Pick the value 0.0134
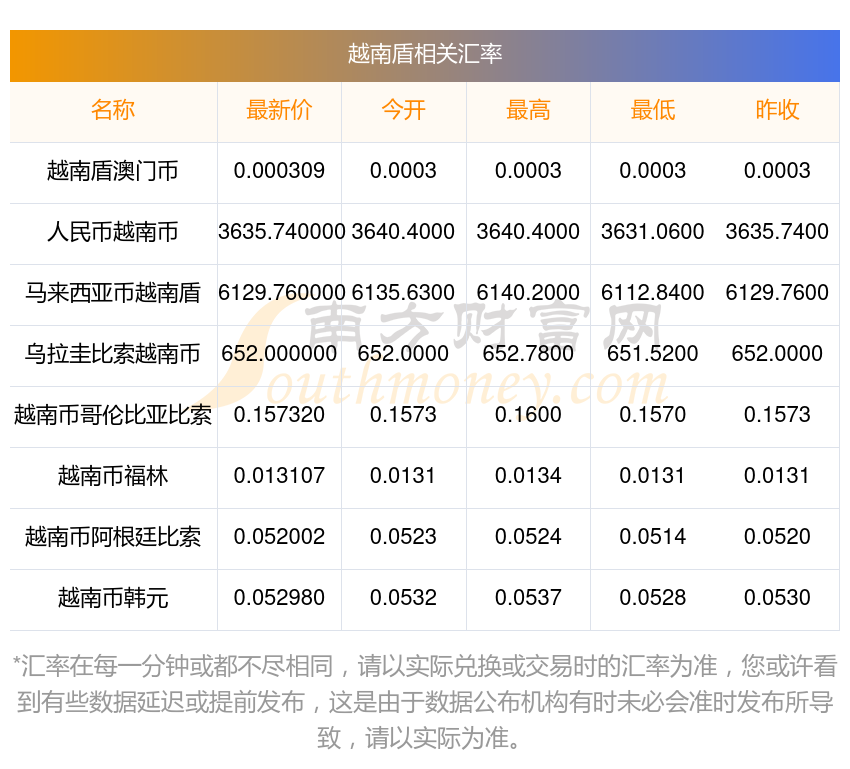 [528, 475]
